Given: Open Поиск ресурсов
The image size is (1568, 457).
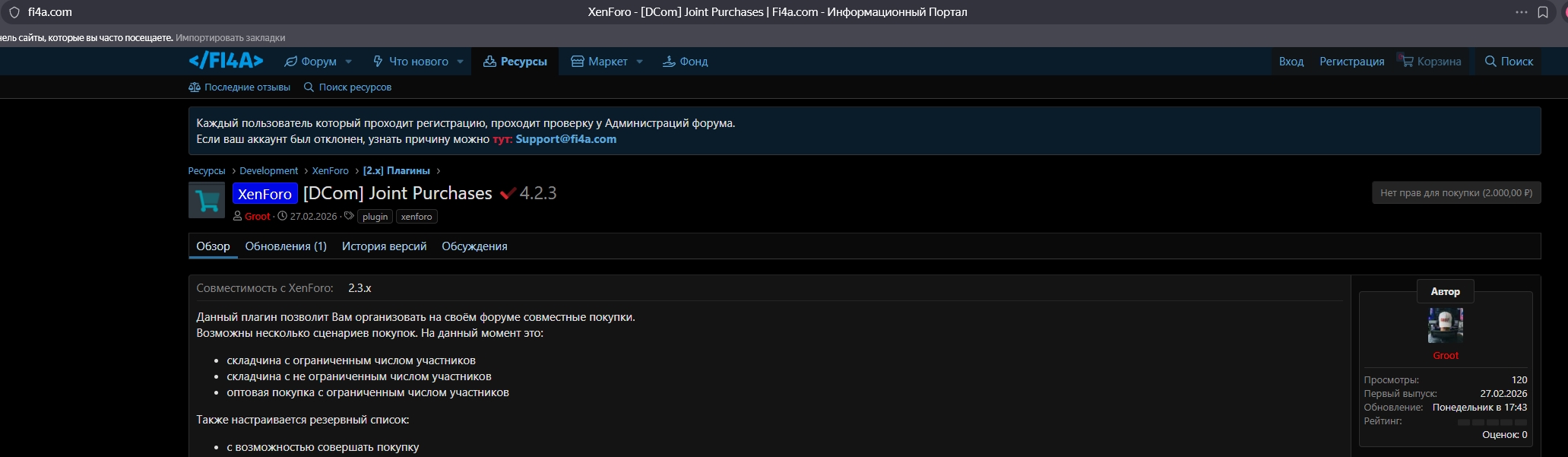Looking at the screenshot, I should tap(347, 87).
